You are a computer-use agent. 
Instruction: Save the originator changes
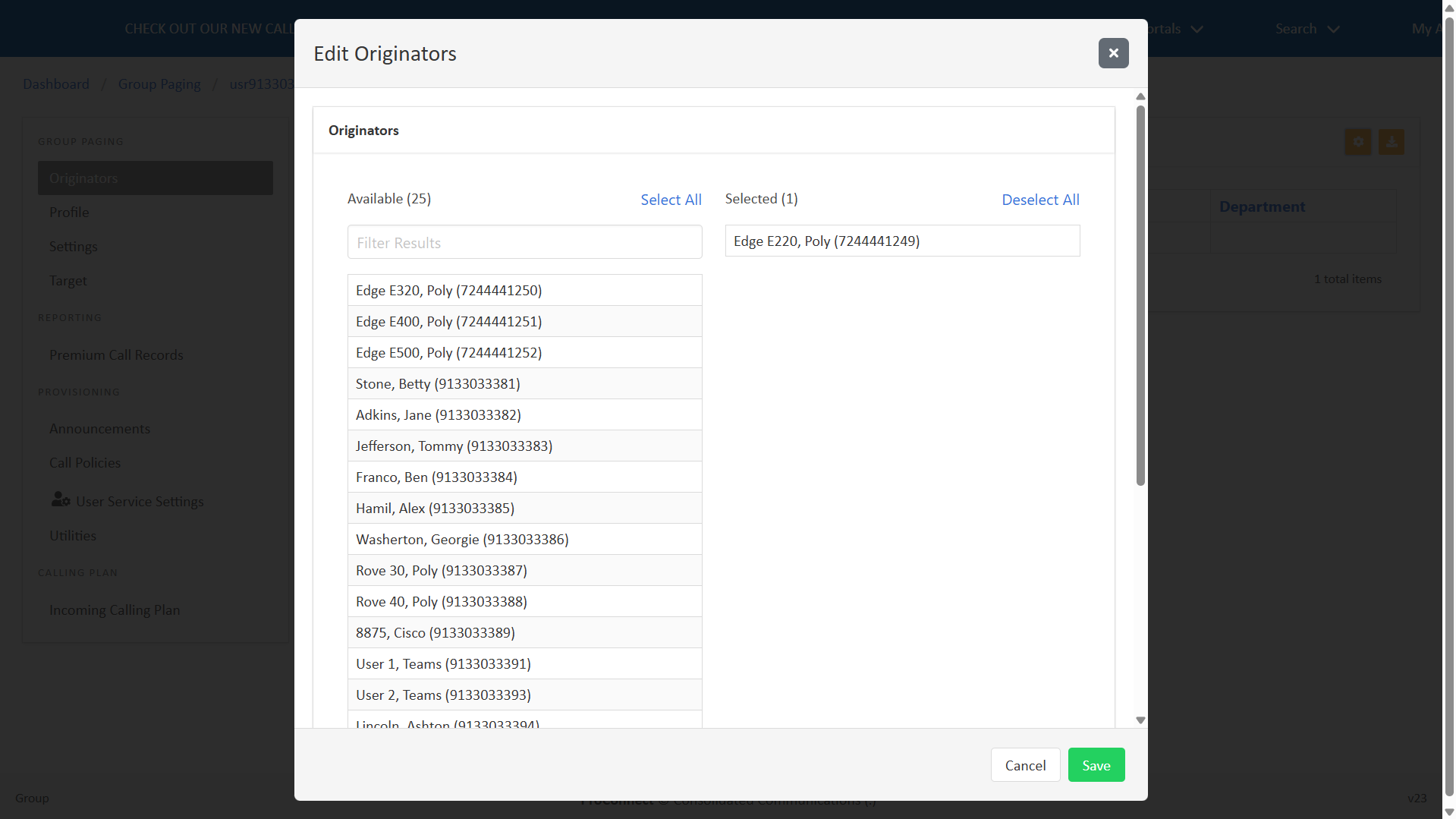click(x=1096, y=765)
